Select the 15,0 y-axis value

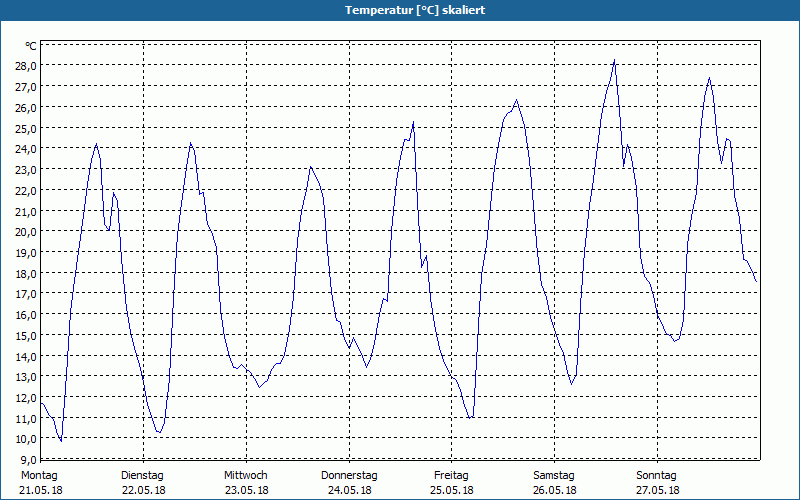[27, 336]
